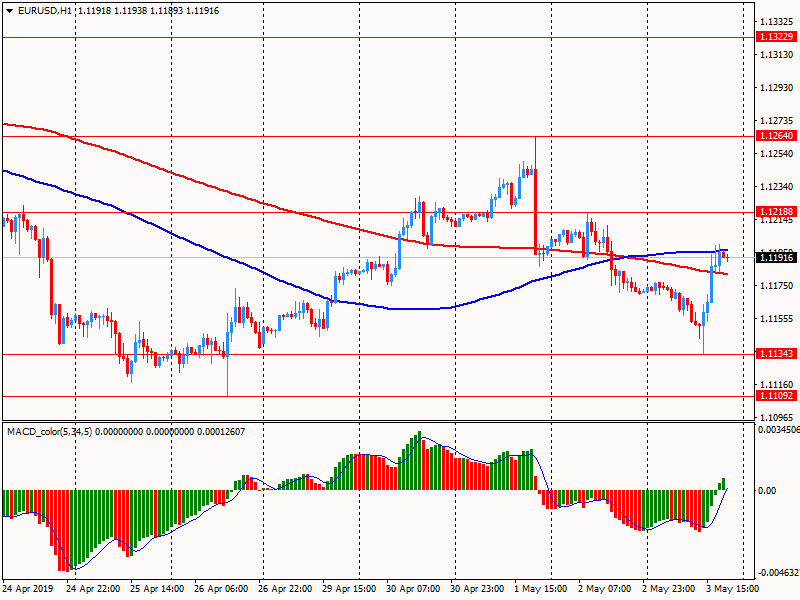Select the 1.11343 red price level label

click(776, 354)
